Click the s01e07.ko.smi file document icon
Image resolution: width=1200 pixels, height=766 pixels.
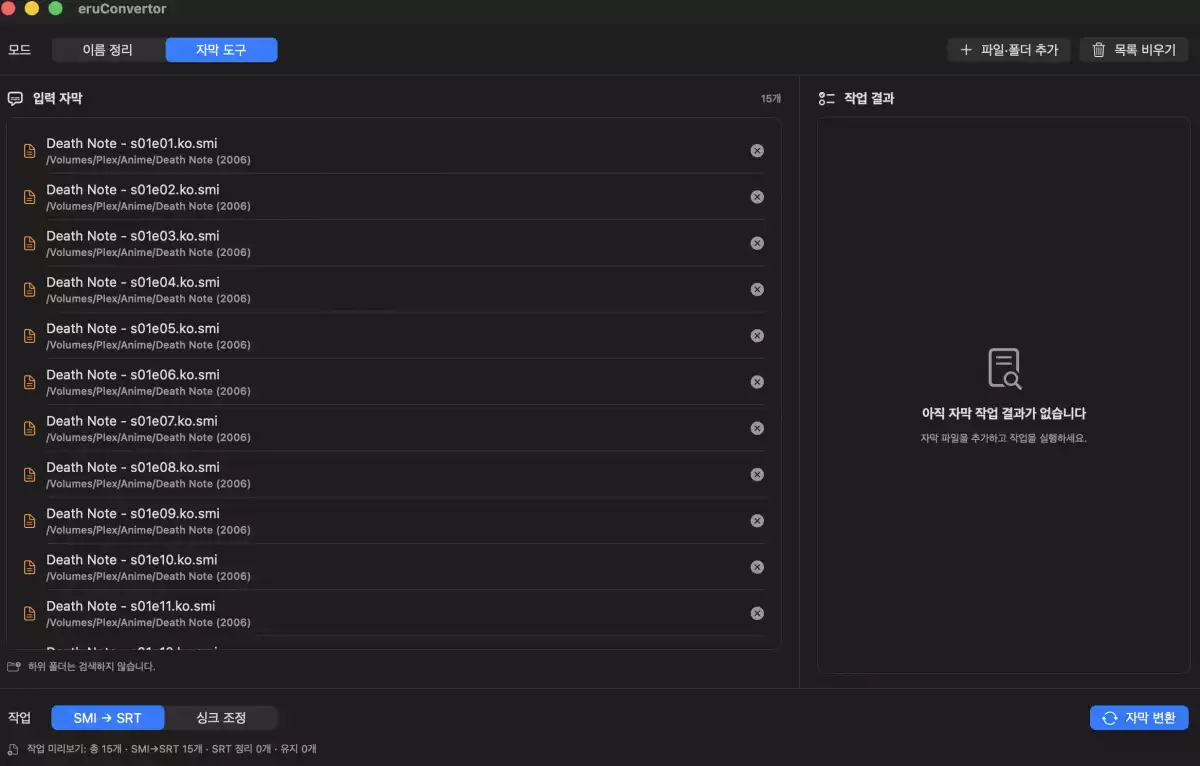click(30, 428)
